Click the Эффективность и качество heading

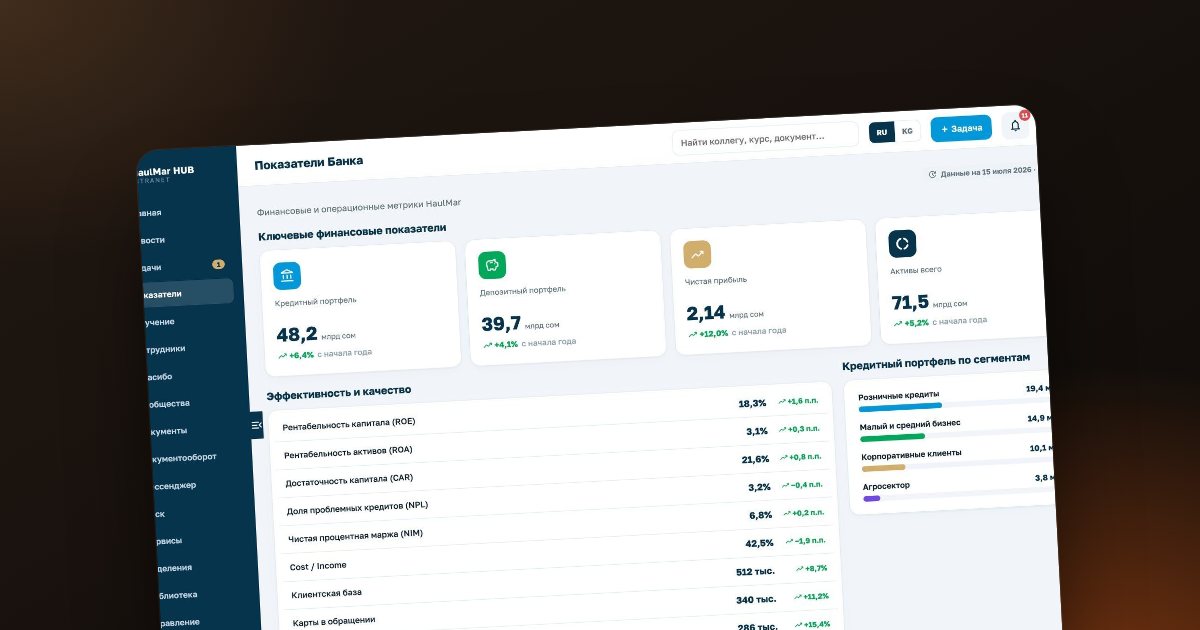click(x=338, y=393)
